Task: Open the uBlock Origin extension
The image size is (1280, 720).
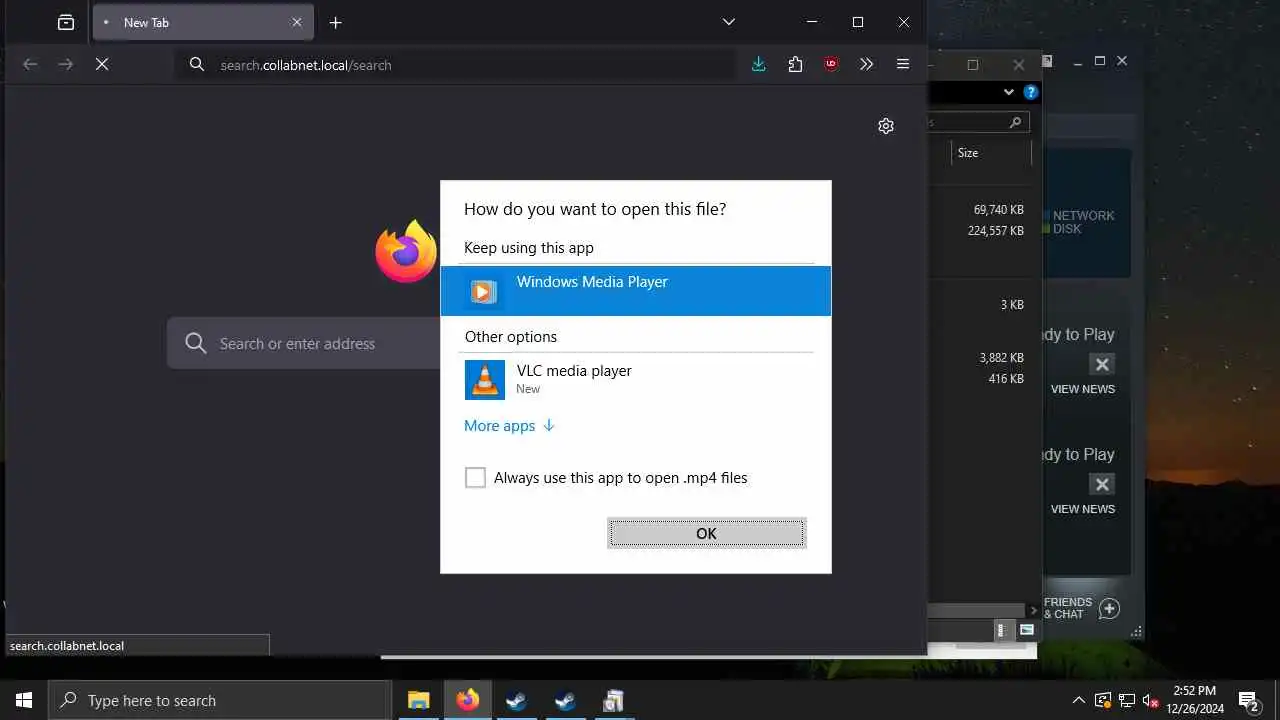Action: [831, 64]
